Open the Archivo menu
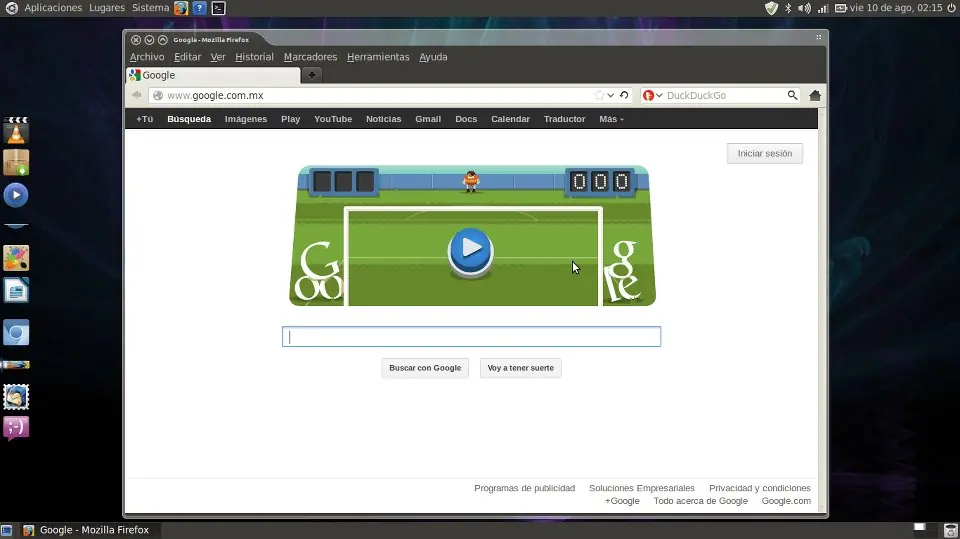This screenshot has width=960, height=539. [x=147, y=57]
